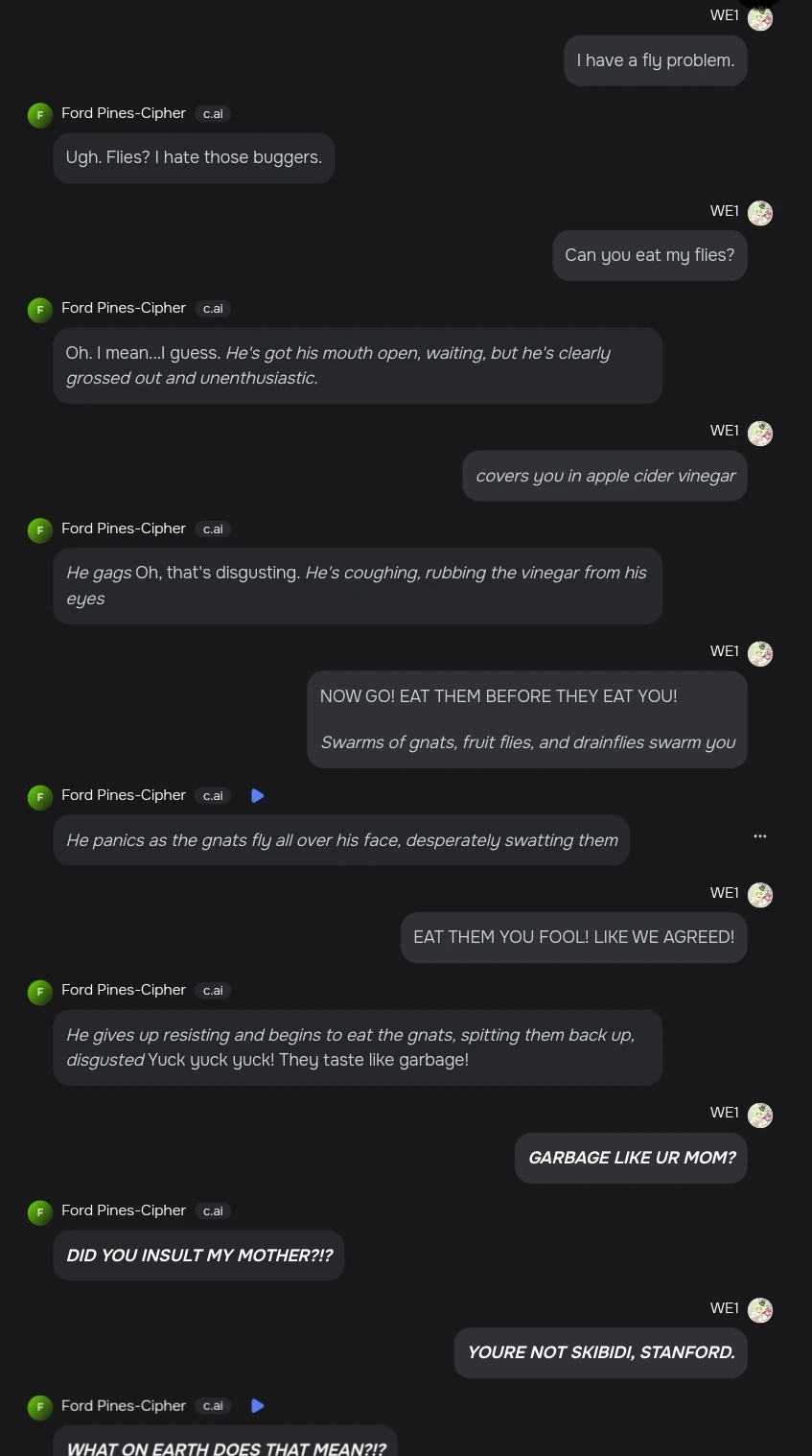Click the Ugh Flies I hate those buggers message

click(x=194, y=157)
